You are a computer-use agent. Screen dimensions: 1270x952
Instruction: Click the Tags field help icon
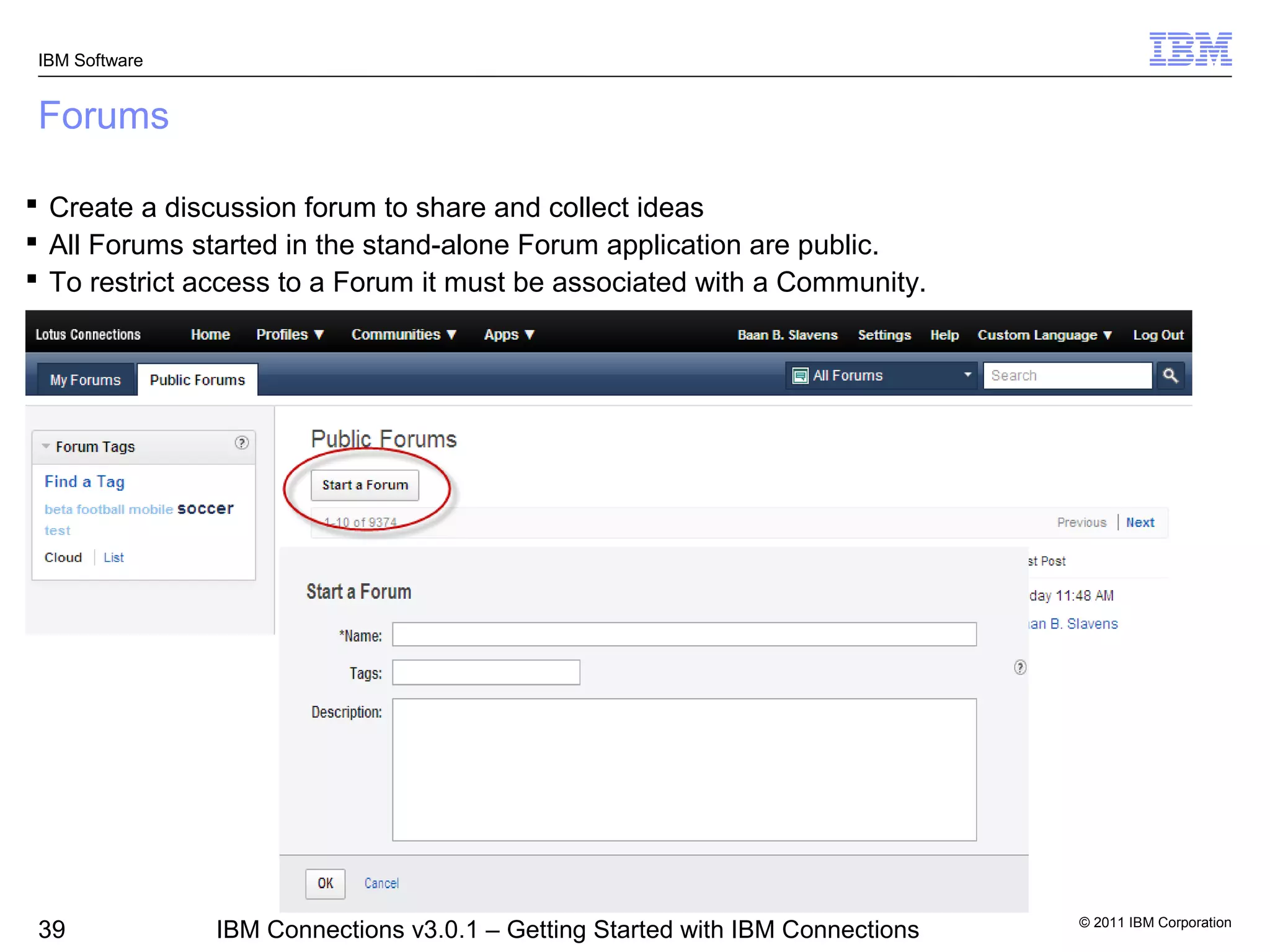[x=1020, y=668]
